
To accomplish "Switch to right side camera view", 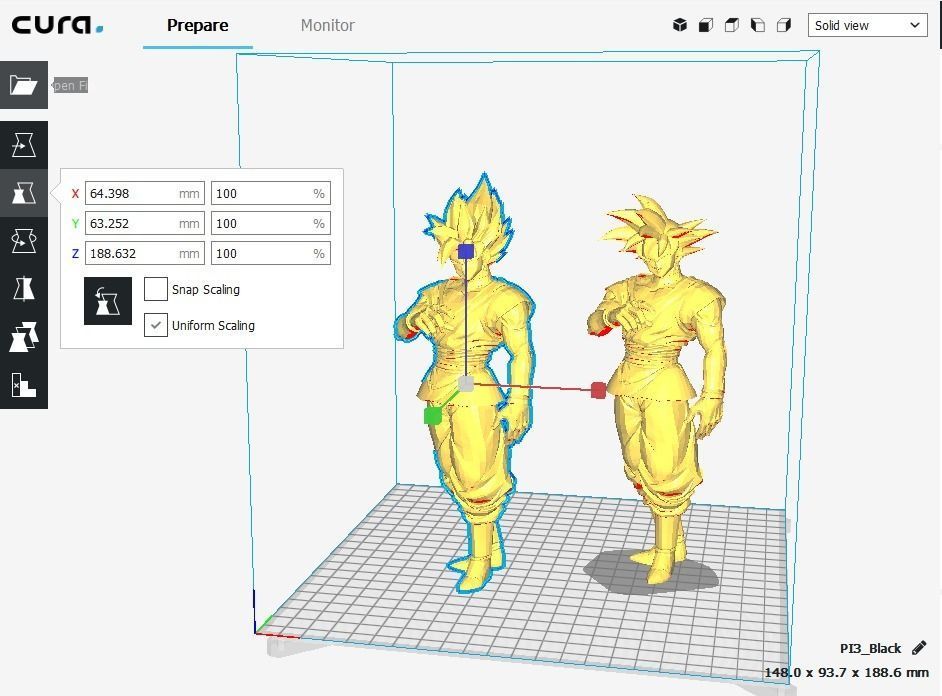I will 783,25.
